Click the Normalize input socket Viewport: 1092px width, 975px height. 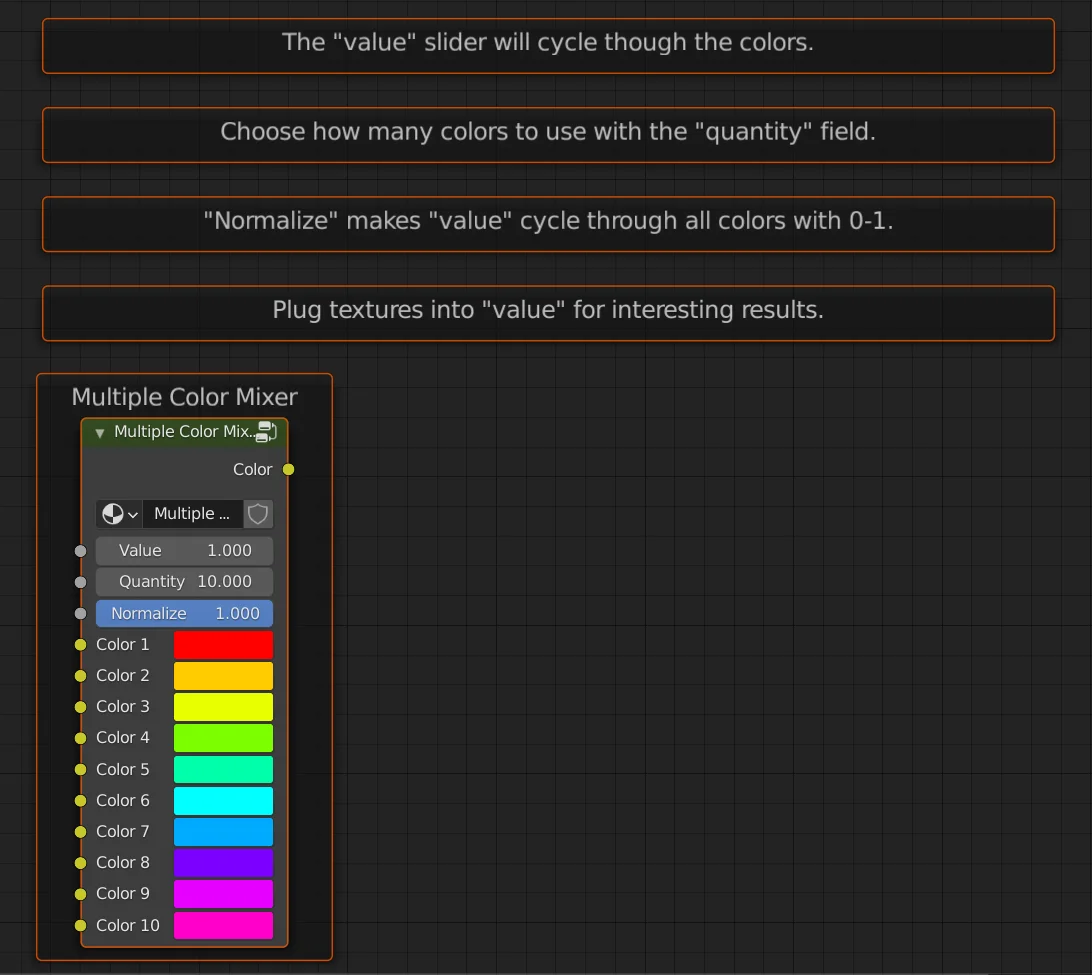click(79, 613)
